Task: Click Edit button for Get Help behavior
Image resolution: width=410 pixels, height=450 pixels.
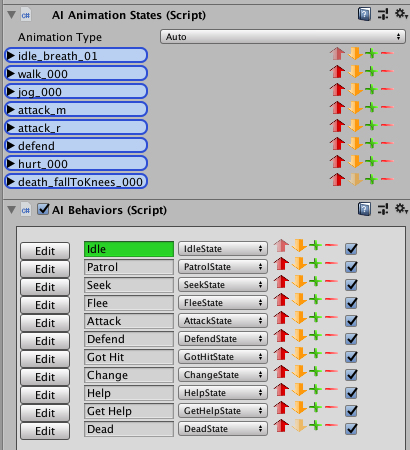Action: pyautogui.click(x=45, y=413)
